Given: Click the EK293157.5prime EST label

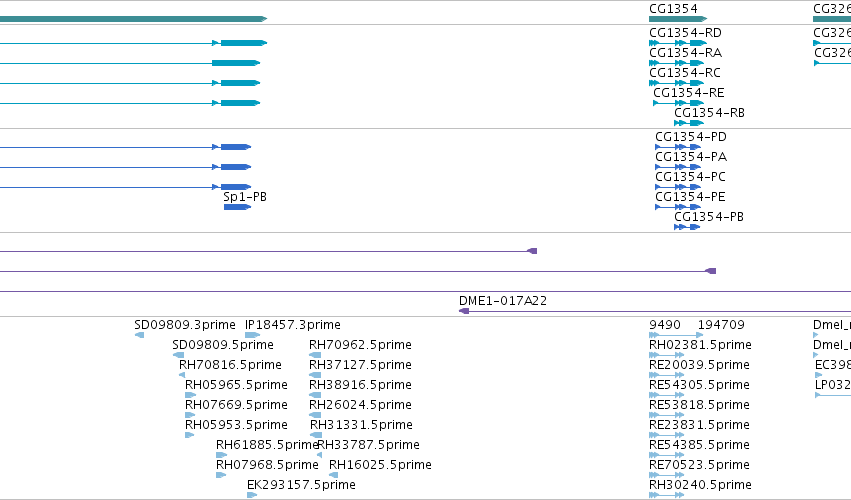Looking at the screenshot, I should 301,485.
